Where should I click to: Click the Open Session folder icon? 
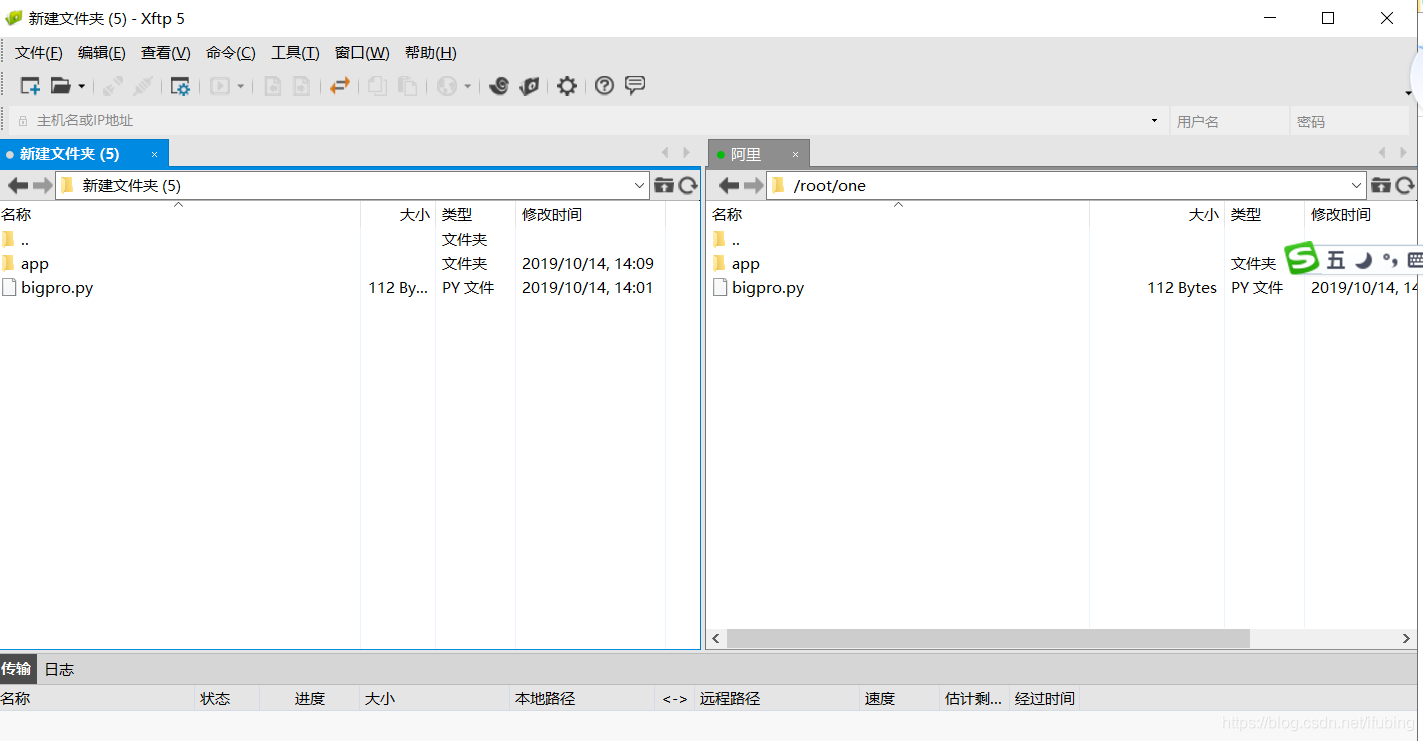61,86
